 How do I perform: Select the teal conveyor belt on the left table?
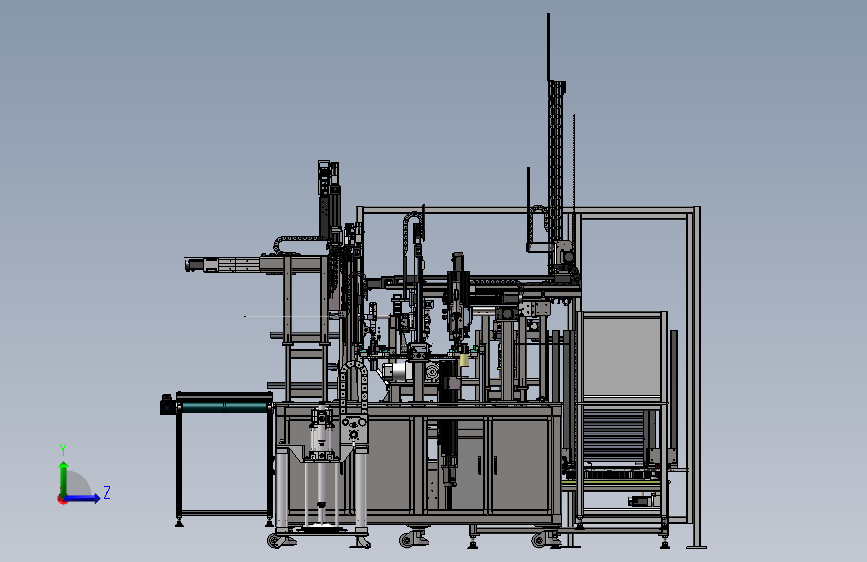pos(224,407)
